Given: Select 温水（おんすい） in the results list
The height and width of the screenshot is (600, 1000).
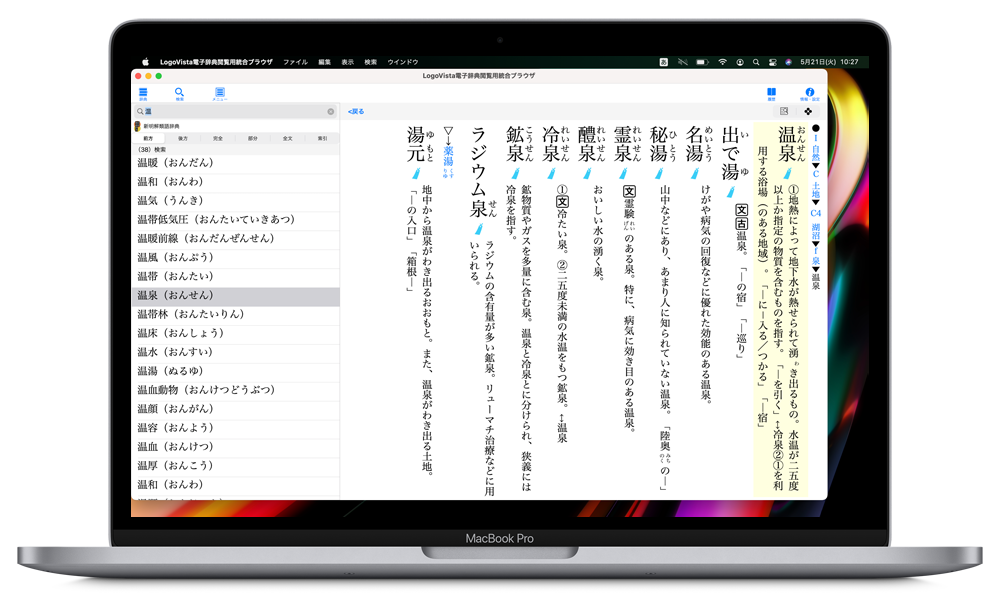Looking at the screenshot, I should pos(235,352).
